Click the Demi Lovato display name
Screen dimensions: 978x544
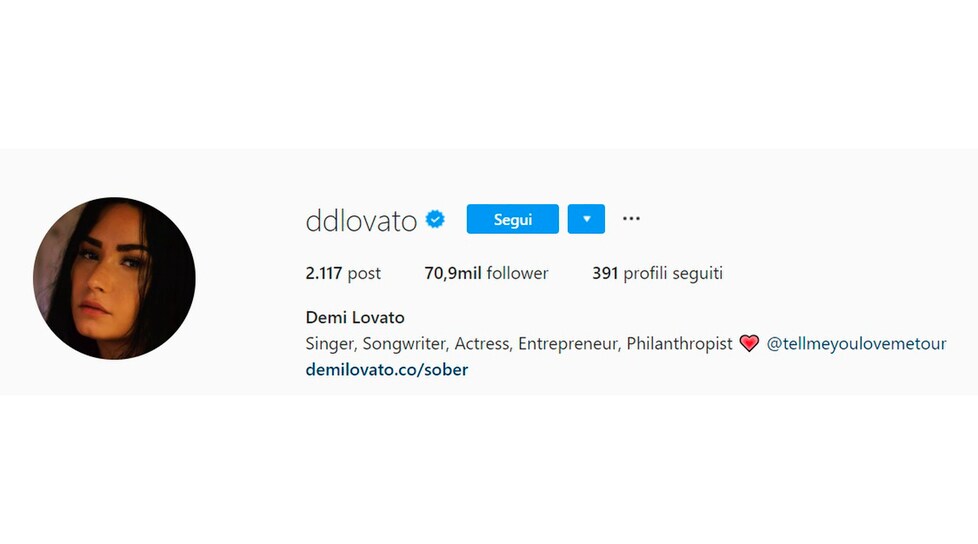coord(355,318)
